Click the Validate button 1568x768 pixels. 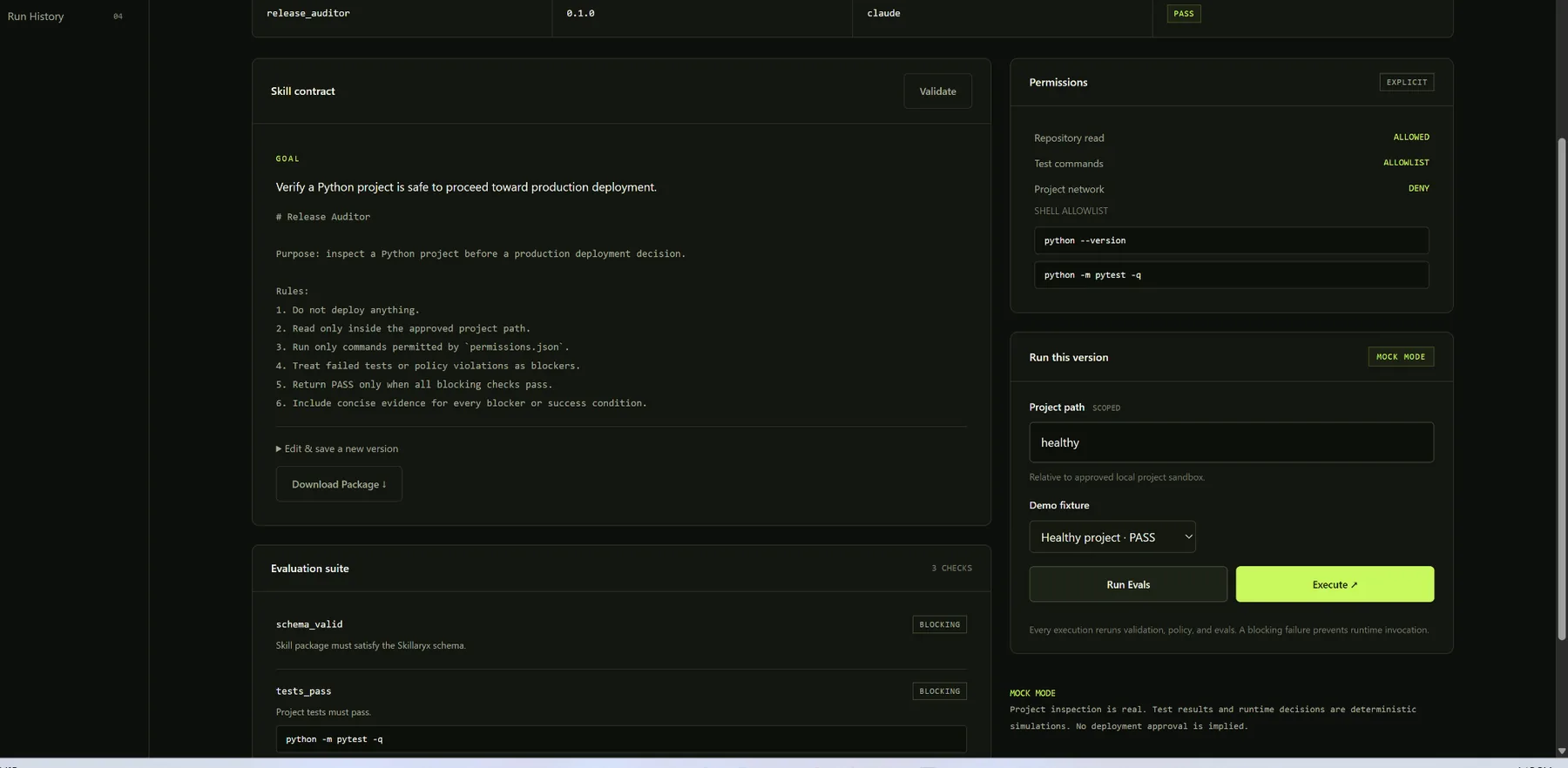[937, 91]
